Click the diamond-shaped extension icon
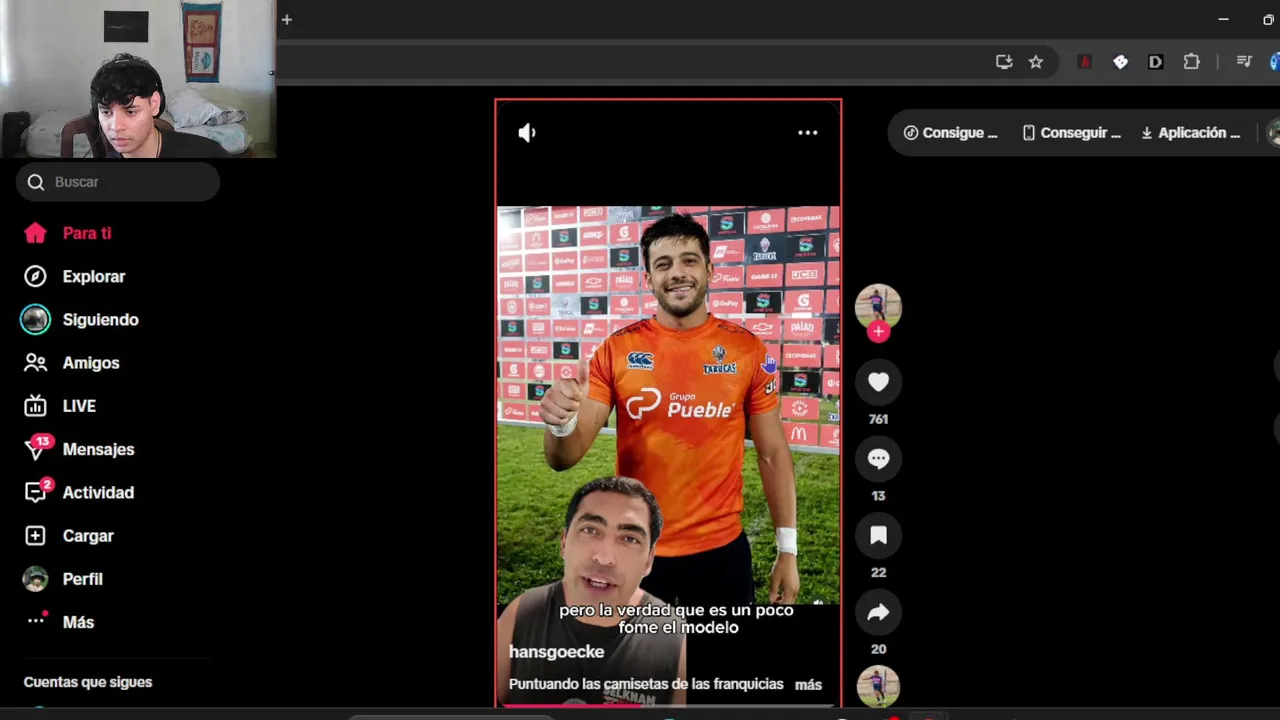Image resolution: width=1280 pixels, height=720 pixels. click(1120, 62)
